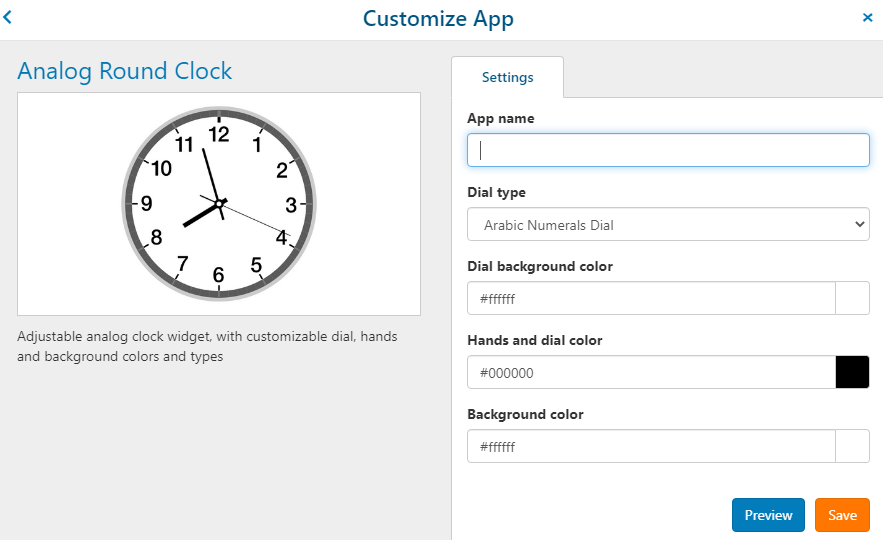Open the Dial background color swatch
Viewport: 883px width, 540px height.
click(853, 298)
